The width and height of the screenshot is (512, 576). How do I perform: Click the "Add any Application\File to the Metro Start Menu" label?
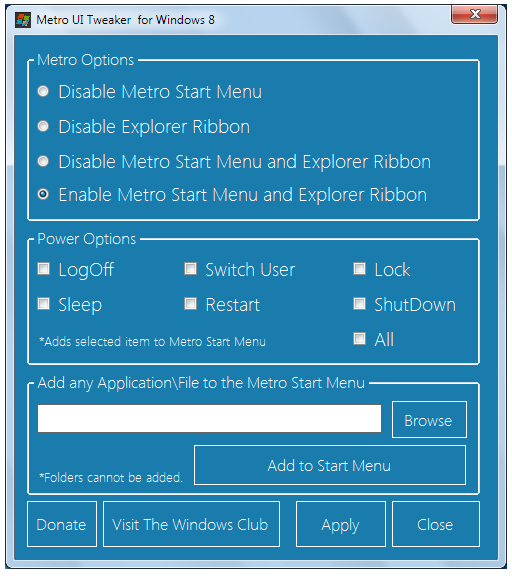coord(201,383)
